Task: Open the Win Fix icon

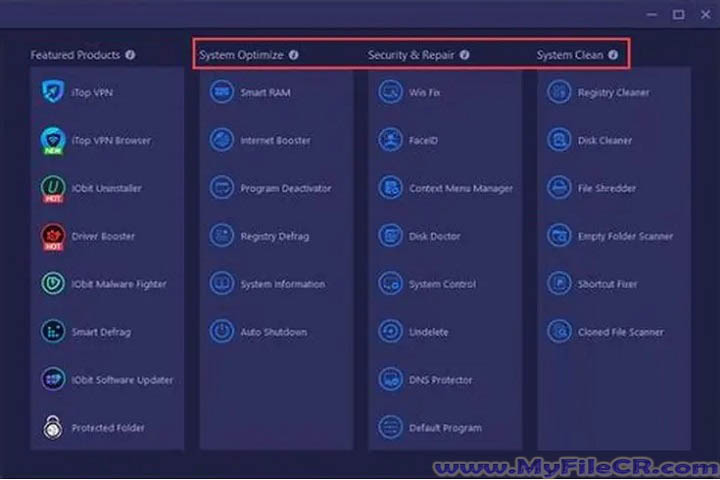Action: [390, 92]
